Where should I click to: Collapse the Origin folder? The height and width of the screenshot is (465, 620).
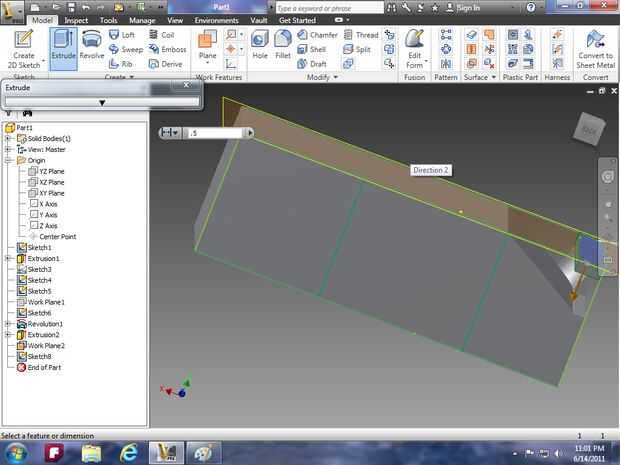click(x=8, y=160)
